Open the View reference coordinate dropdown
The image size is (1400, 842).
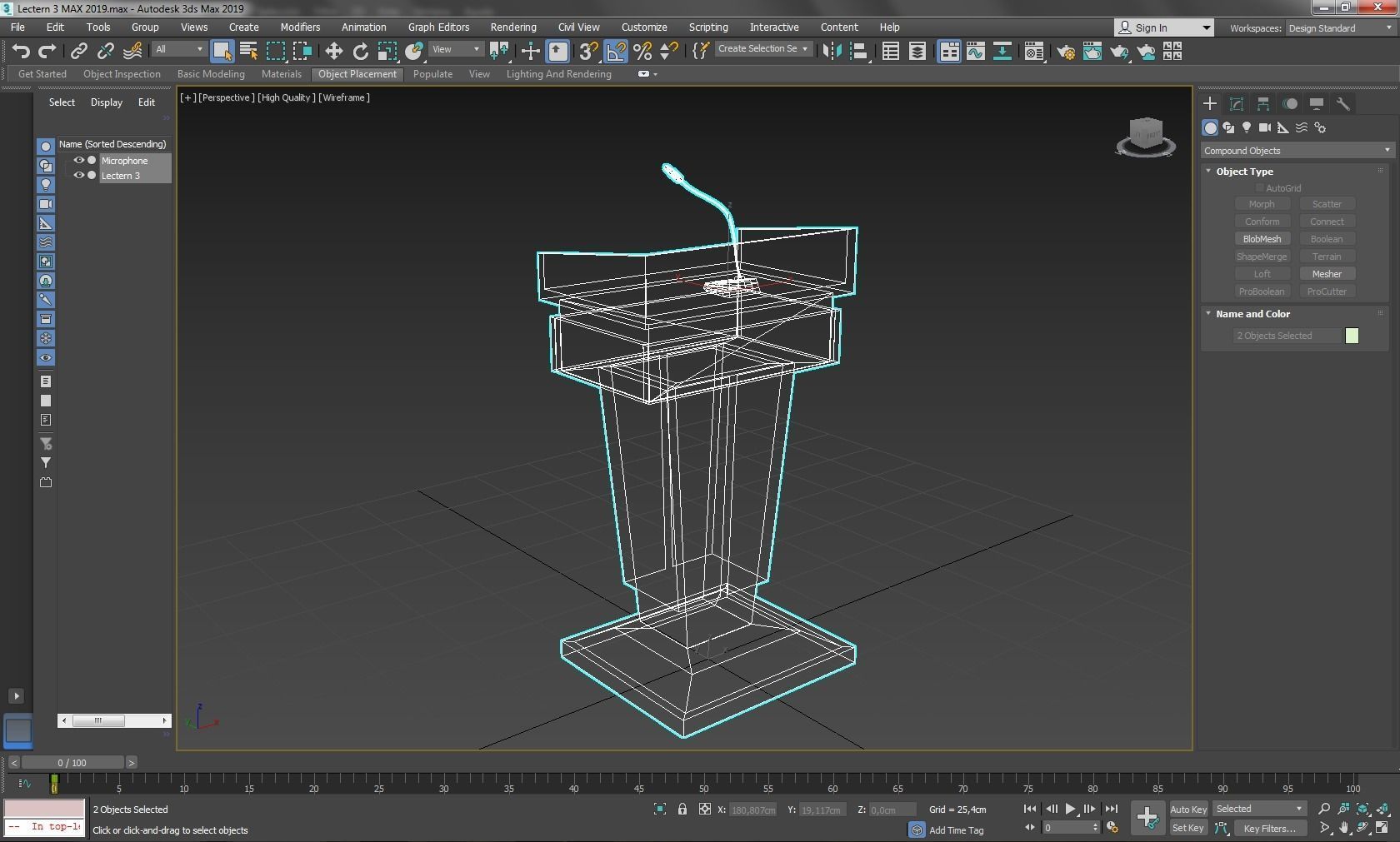(x=456, y=49)
